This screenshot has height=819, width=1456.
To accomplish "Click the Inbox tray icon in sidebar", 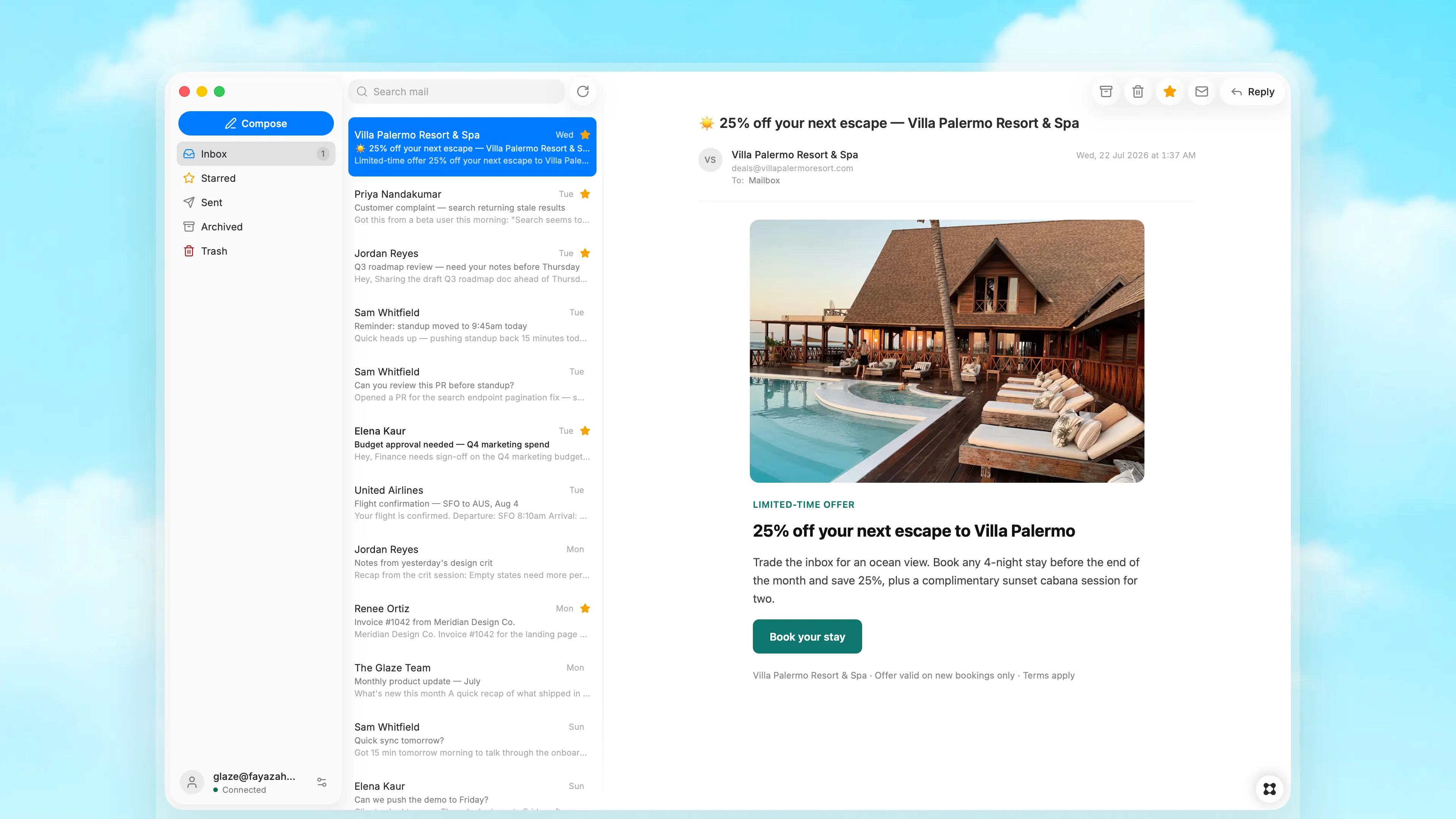I will 189,154.
